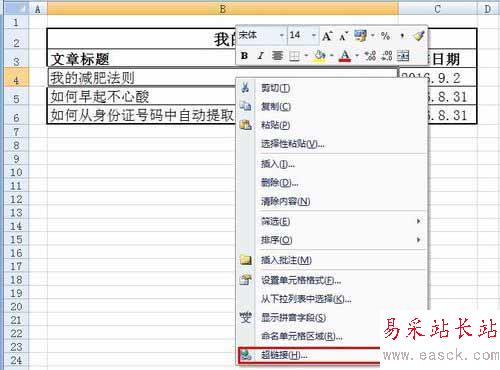Viewport: 500px width, 370px height.
Task: Click the format cells icon
Action: tap(246, 280)
